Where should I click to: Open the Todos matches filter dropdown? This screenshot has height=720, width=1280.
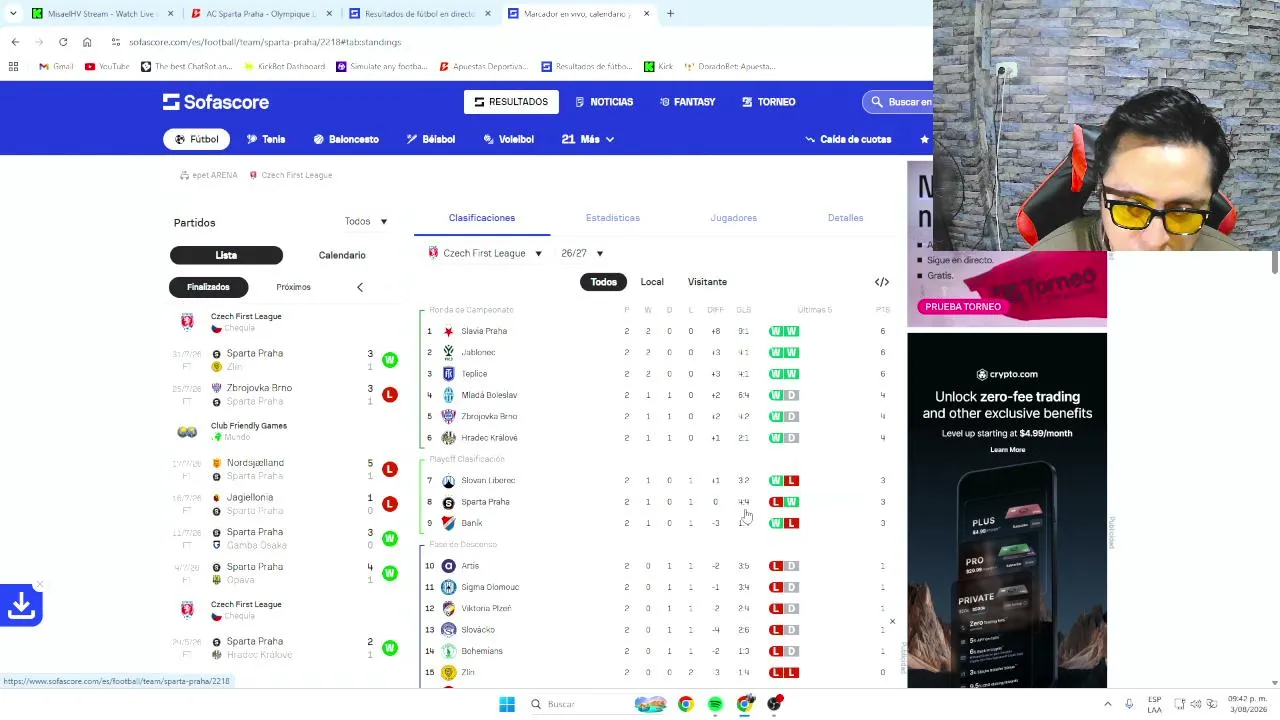(x=366, y=221)
